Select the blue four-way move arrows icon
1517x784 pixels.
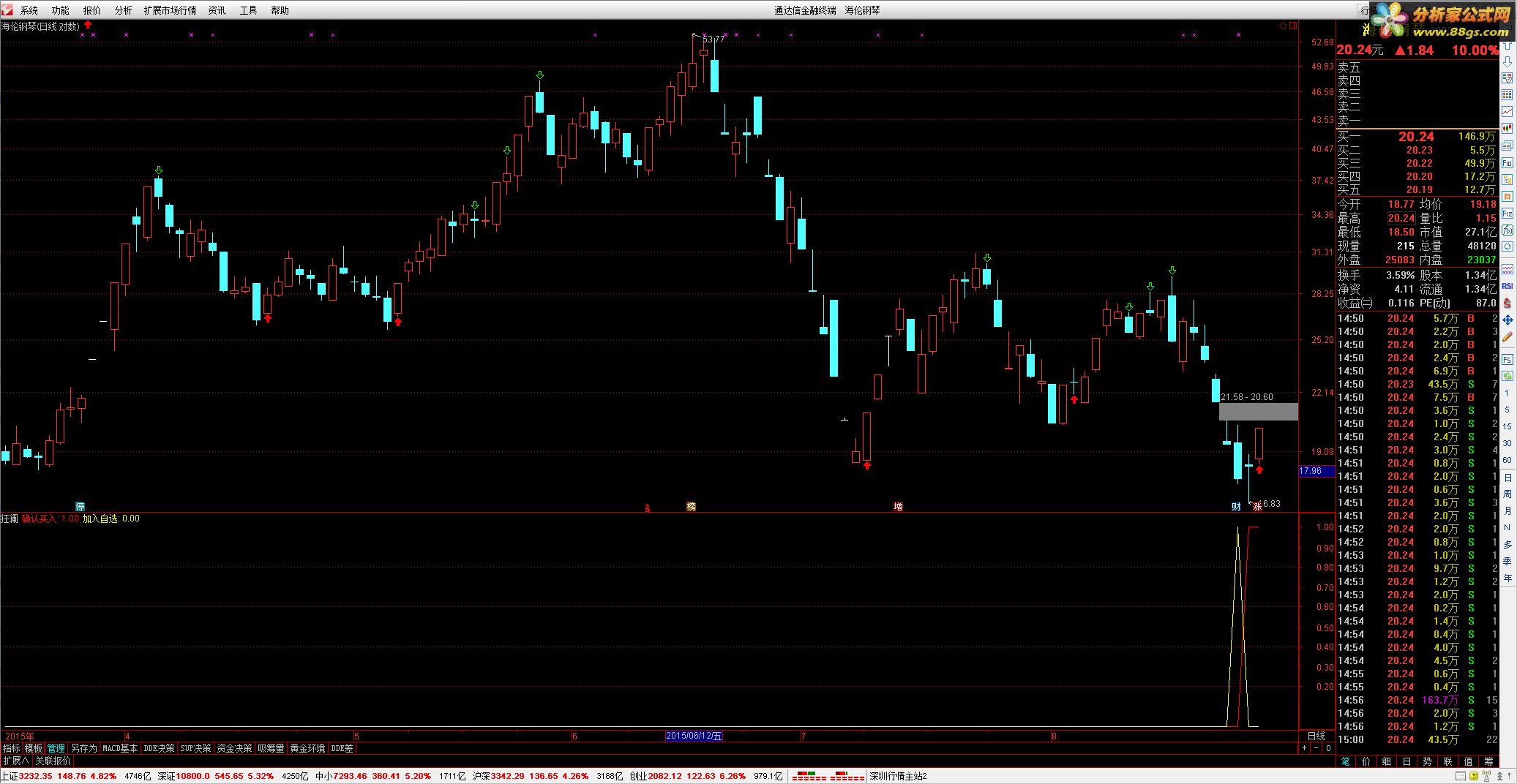(1507, 320)
